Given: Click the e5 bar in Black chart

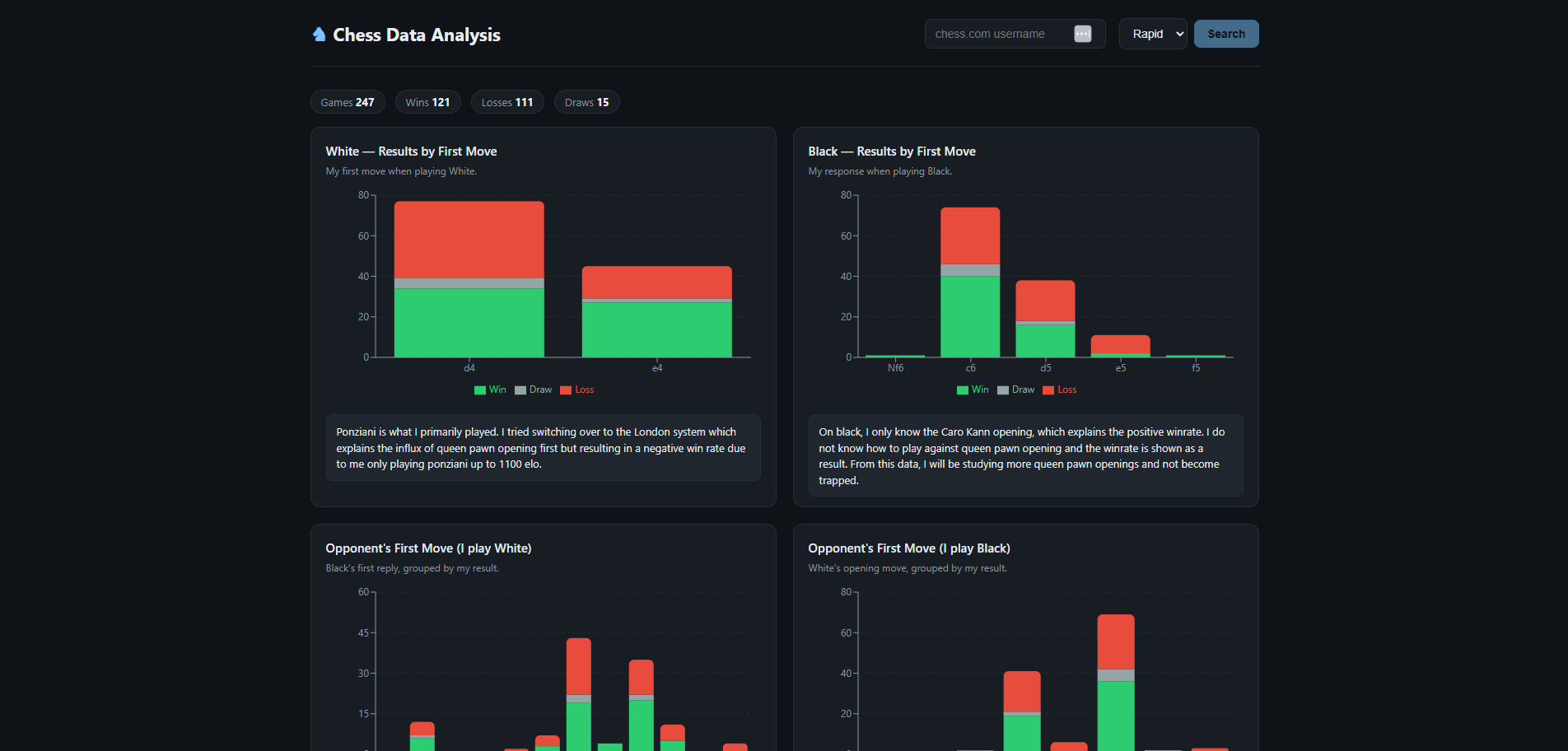Looking at the screenshot, I should pyautogui.click(x=1120, y=344).
